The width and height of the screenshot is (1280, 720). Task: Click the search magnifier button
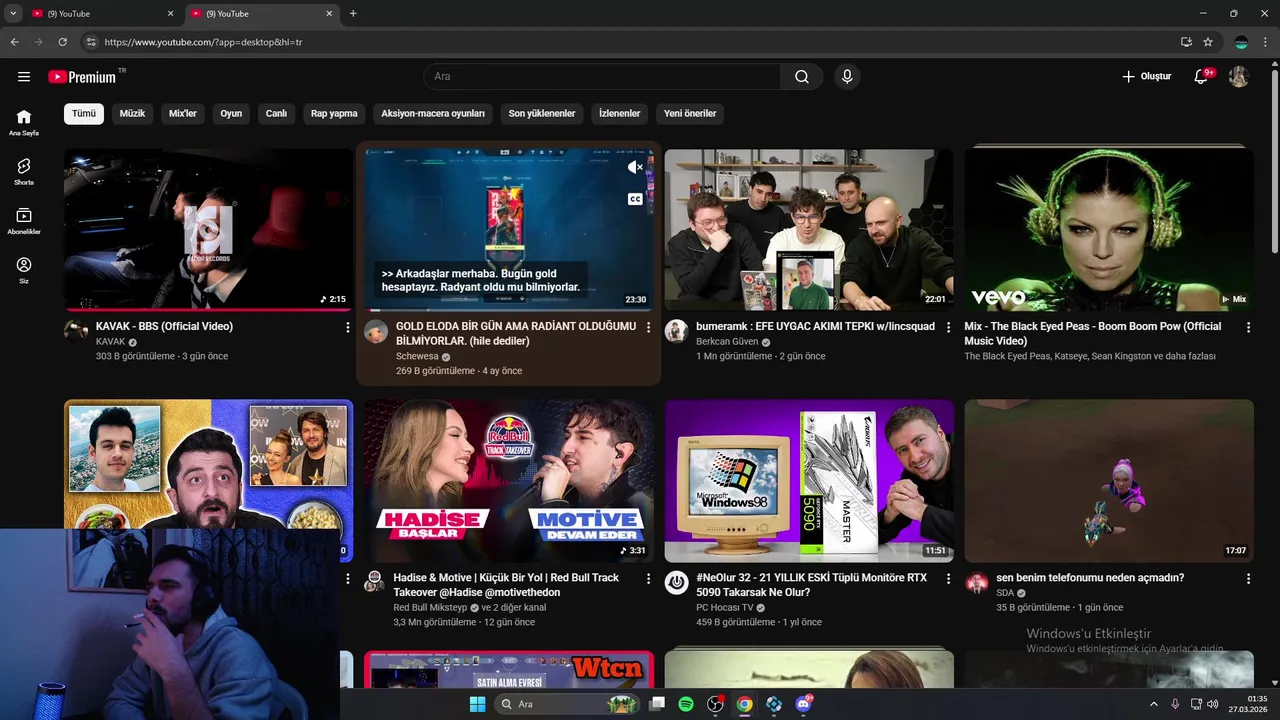tap(802, 77)
